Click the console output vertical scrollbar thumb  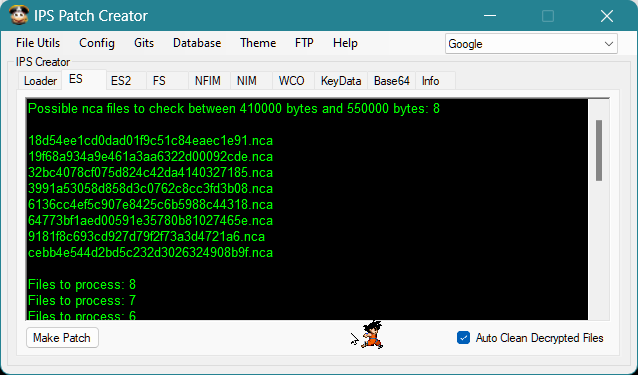click(x=599, y=150)
